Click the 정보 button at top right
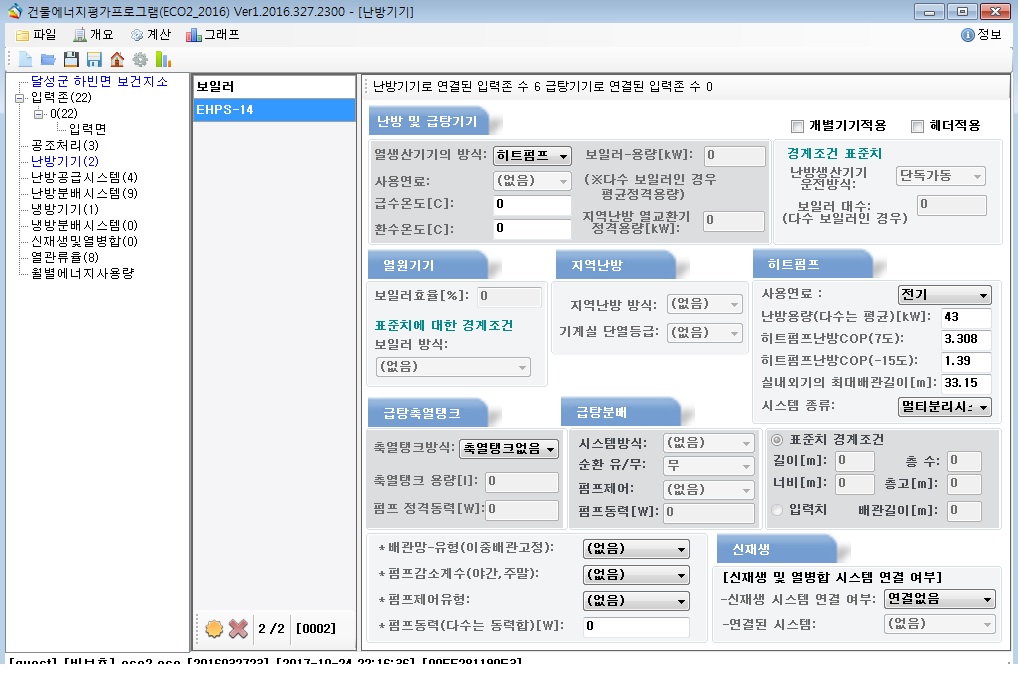The image size is (1018, 677). tap(981, 35)
